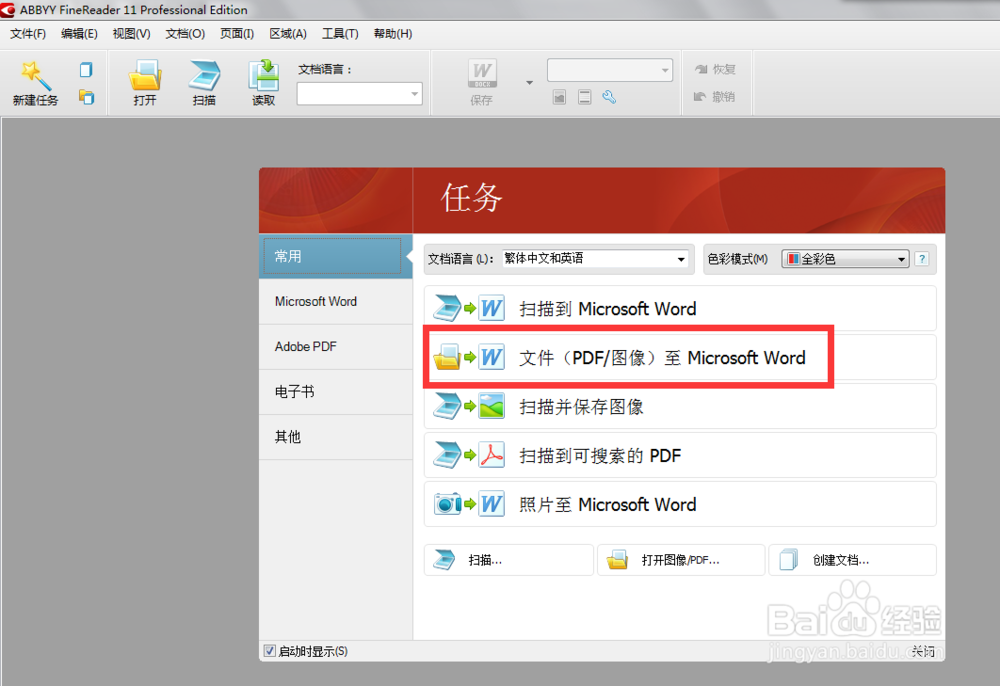Open the 编辑(E) menu
1000x686 pixels.
coord(79,34)
